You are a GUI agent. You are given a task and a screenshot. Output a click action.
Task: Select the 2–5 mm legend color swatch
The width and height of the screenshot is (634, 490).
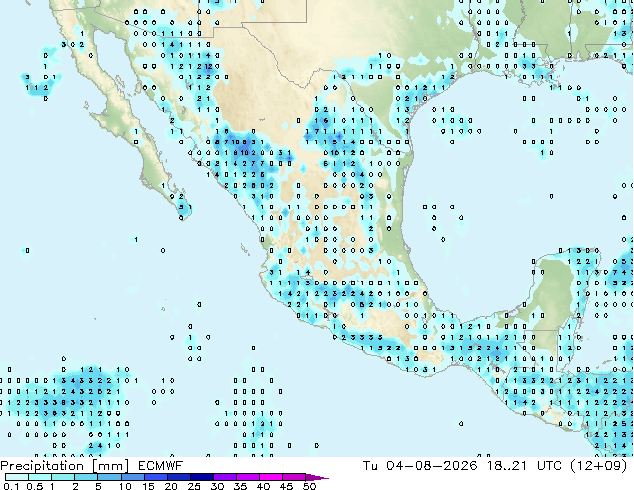click(x=86, y=477)
